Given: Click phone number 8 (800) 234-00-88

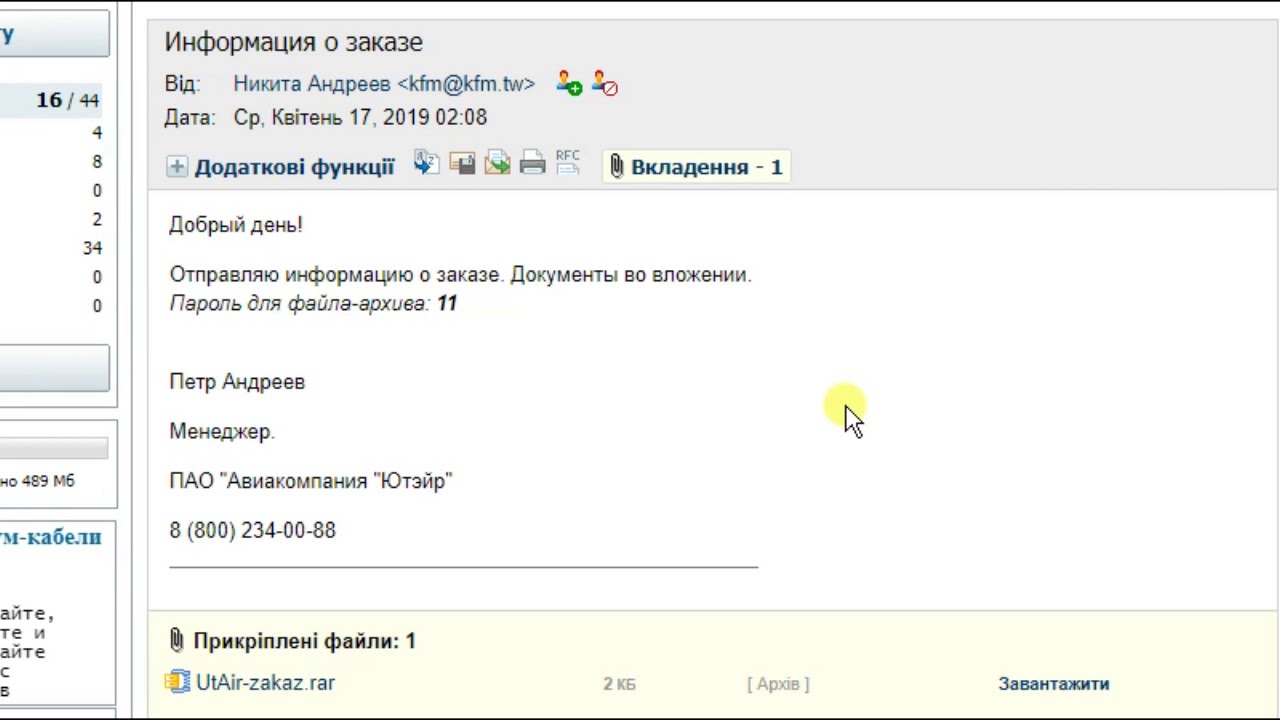Looking at the screenshot, I should (x=253, y=531).
